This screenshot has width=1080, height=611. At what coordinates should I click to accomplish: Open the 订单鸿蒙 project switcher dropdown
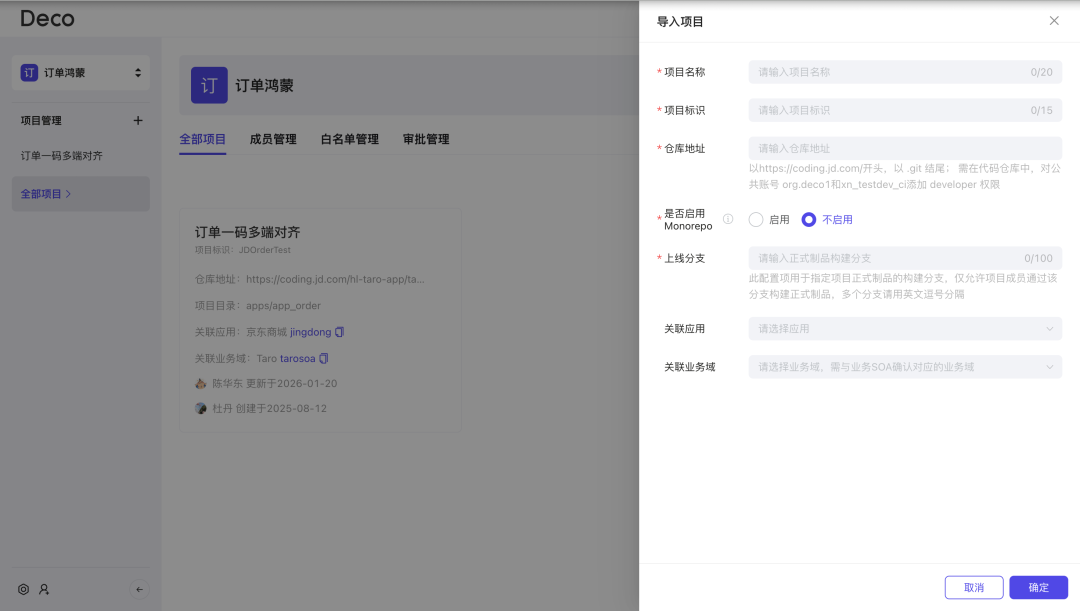80,72
